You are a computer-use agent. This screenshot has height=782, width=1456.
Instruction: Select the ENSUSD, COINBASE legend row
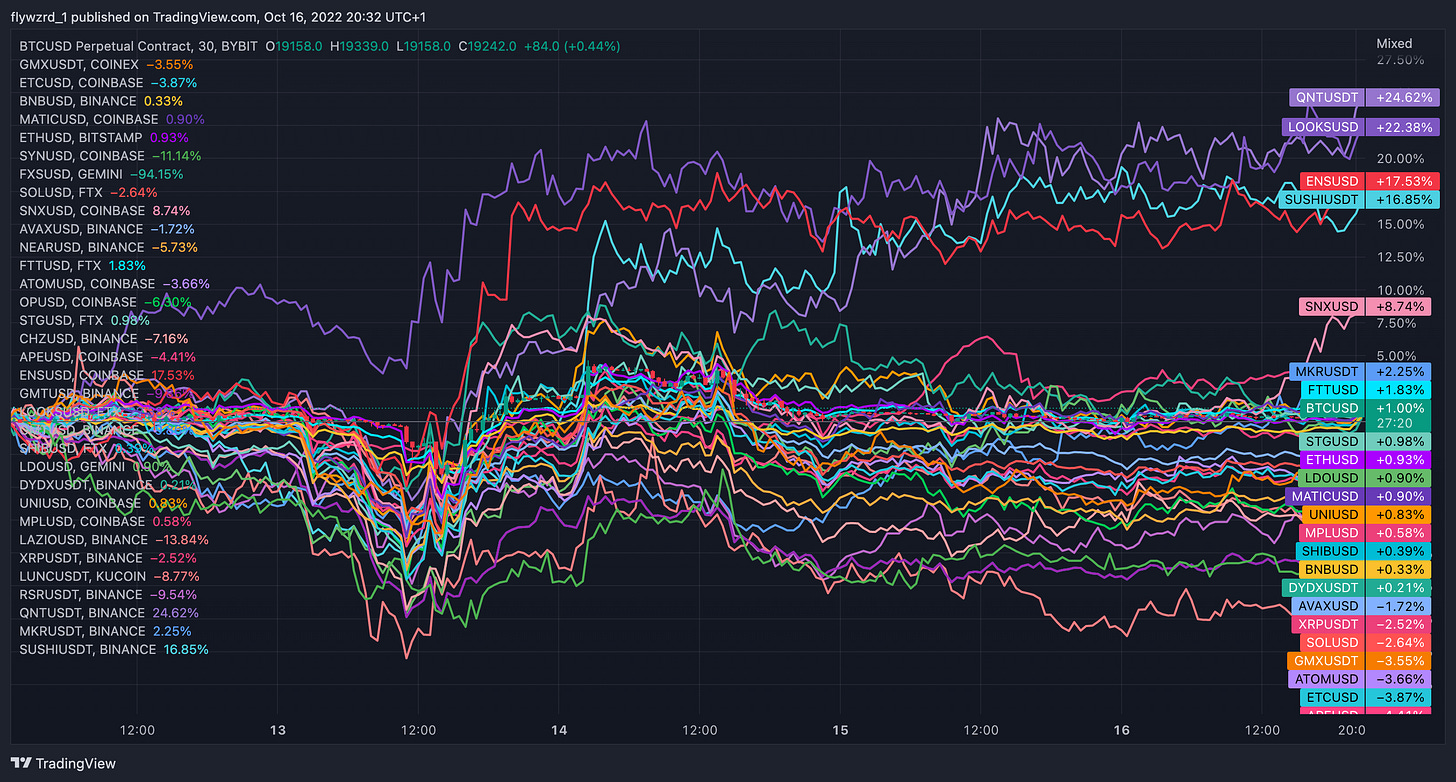click(107, 375)
